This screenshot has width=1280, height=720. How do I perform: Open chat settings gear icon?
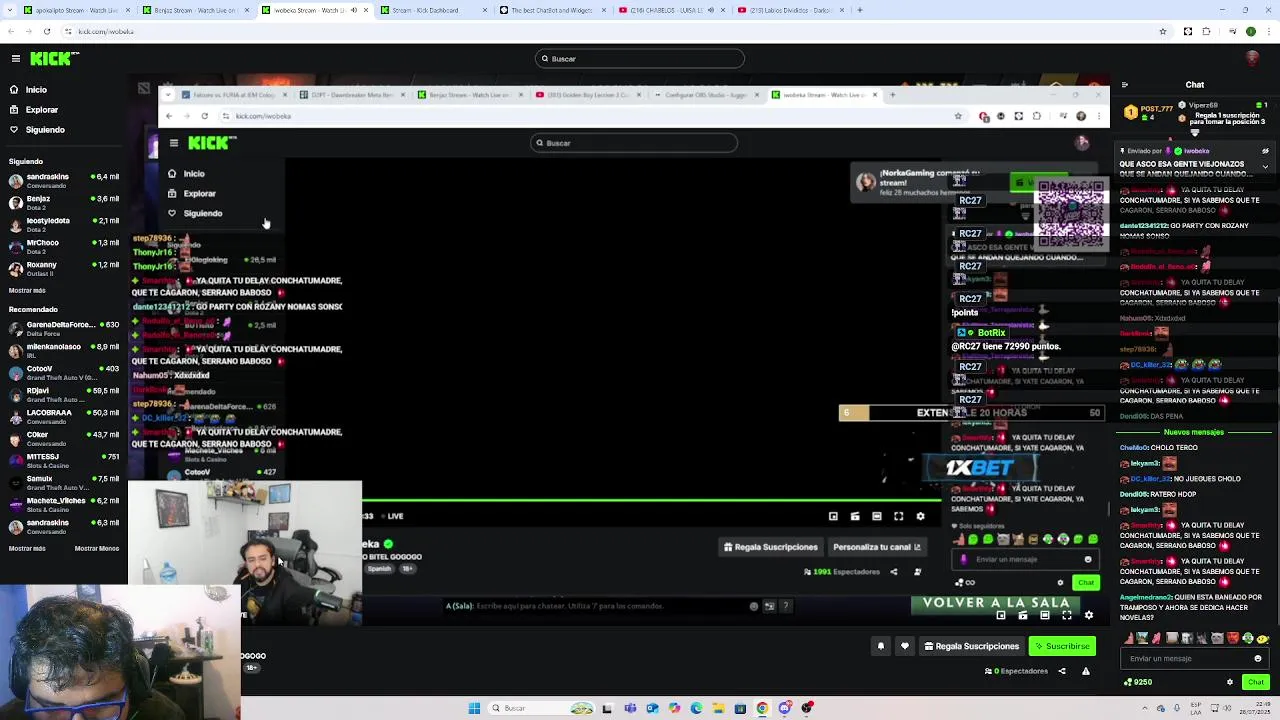point(1230,682)
